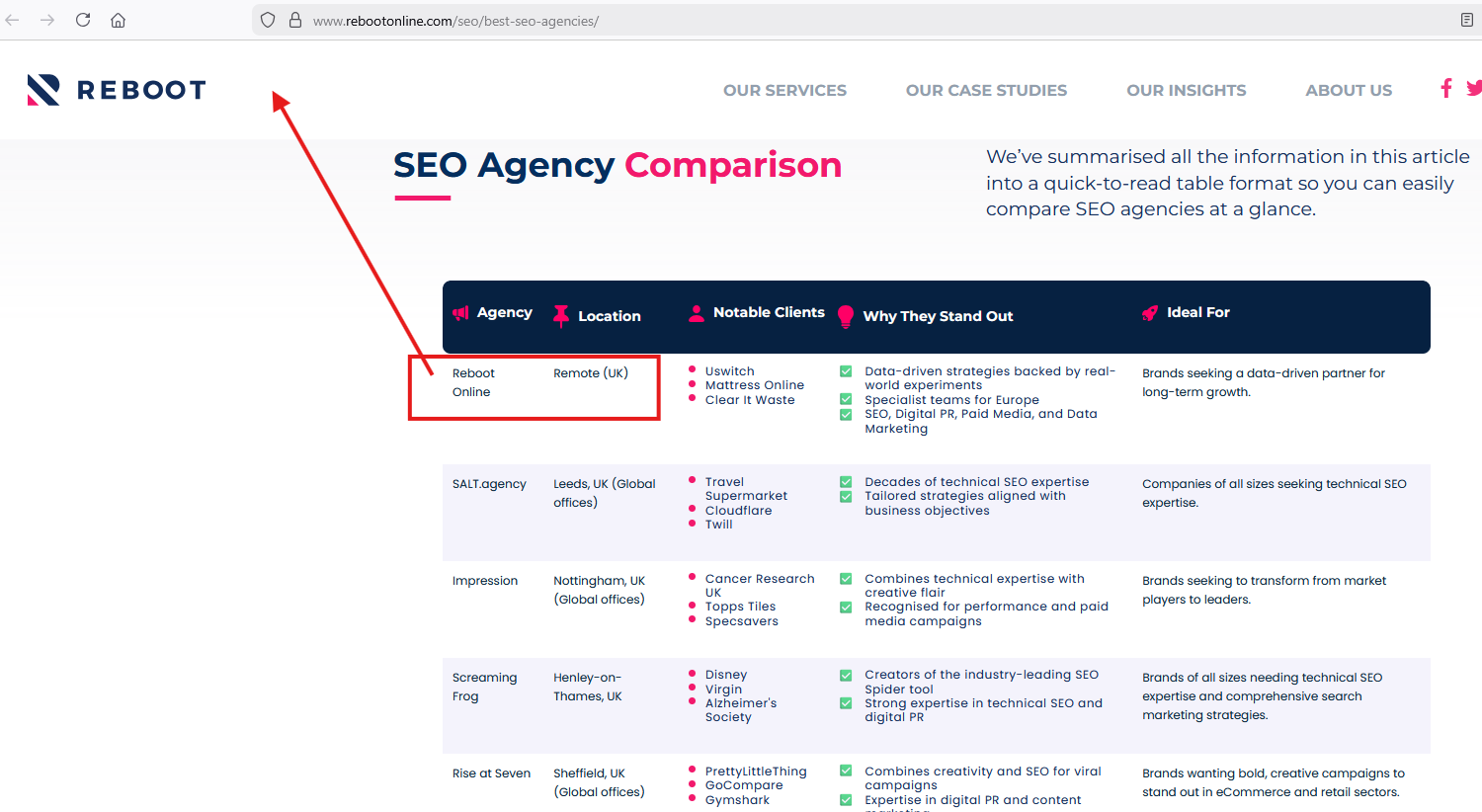
Task: Click the first green checkmark in the Reboot Online row
Action: [x=846, y=371]
